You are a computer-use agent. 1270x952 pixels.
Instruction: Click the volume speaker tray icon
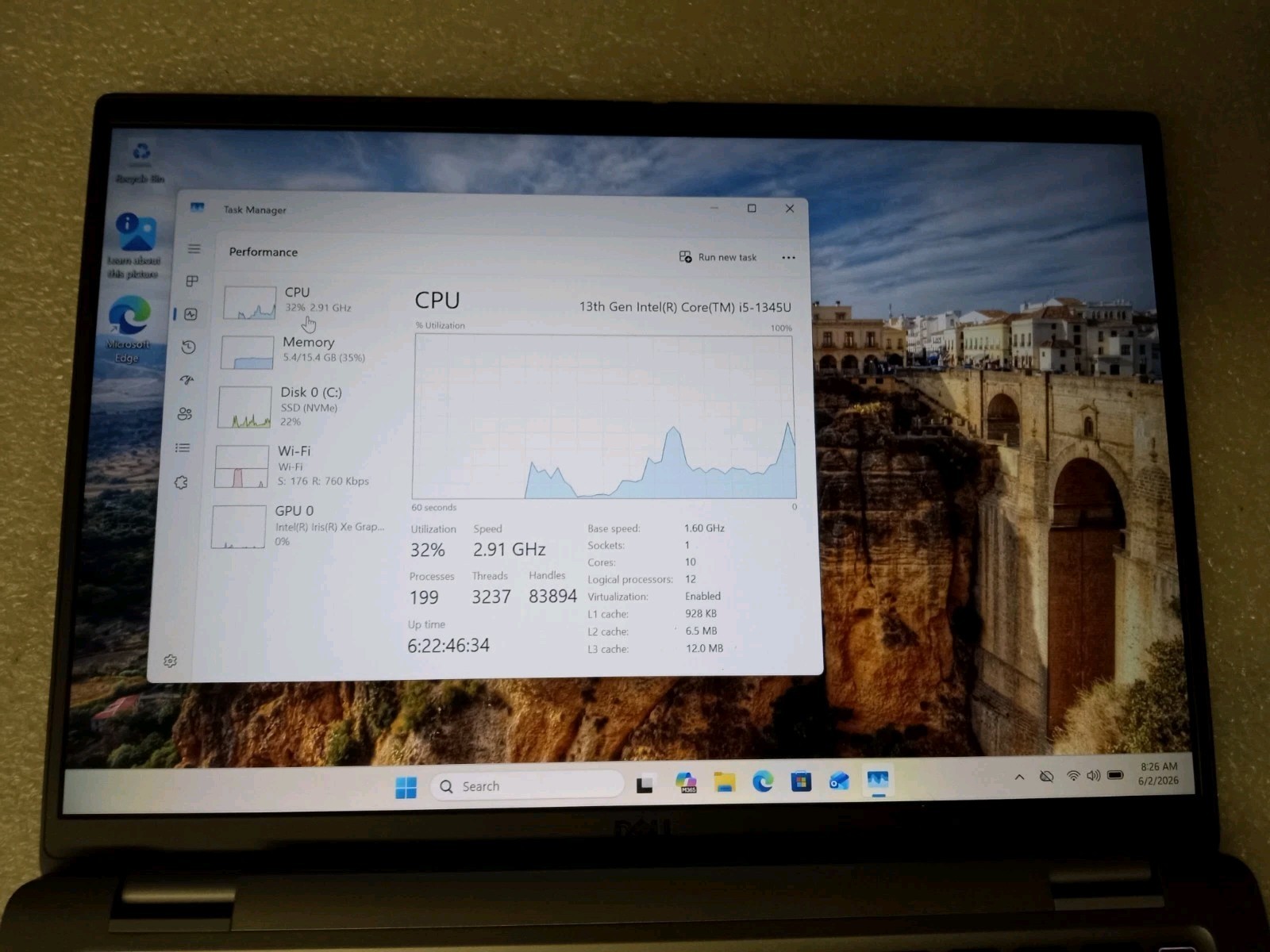pyautogui.click(x=1093, y=775)
